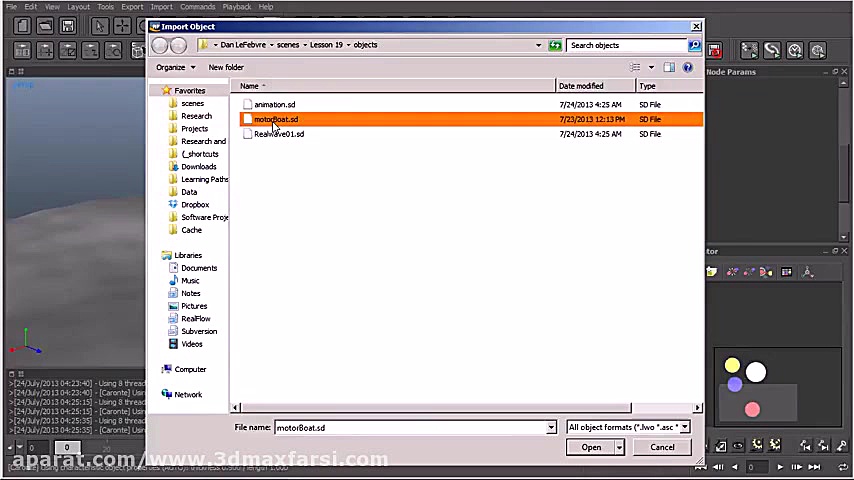The width and height of the screenshot is (854, 480).
Task: Jump to last frame button
Action: point(814,467)
